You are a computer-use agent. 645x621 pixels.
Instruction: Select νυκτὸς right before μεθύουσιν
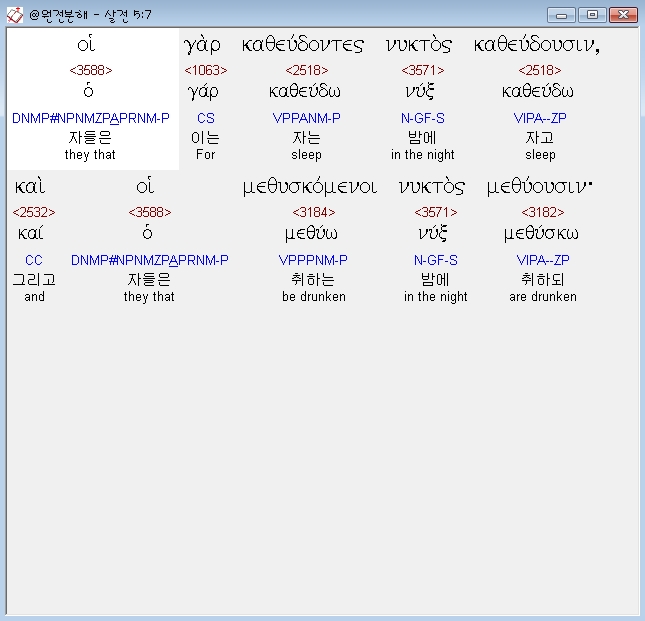click(432, 187)
